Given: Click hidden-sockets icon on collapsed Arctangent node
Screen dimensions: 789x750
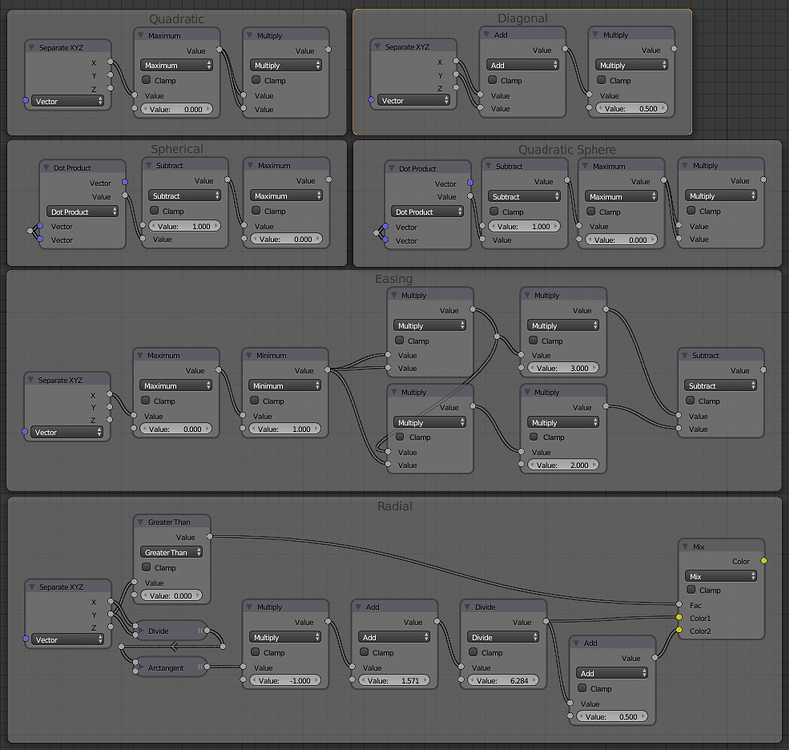Looking at the screenshot, I should point(200,667).
